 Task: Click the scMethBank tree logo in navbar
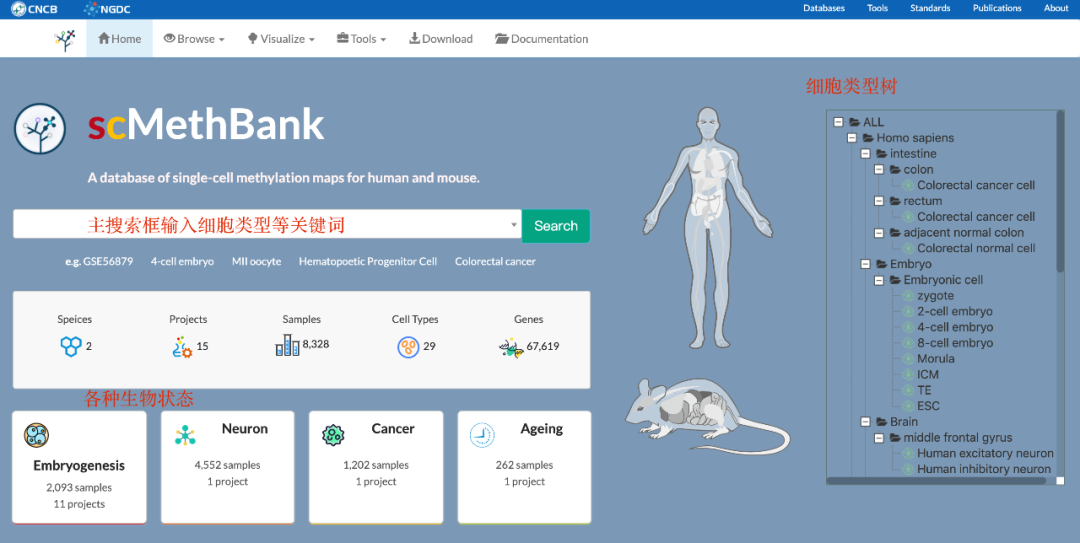(x=64, y=40)
